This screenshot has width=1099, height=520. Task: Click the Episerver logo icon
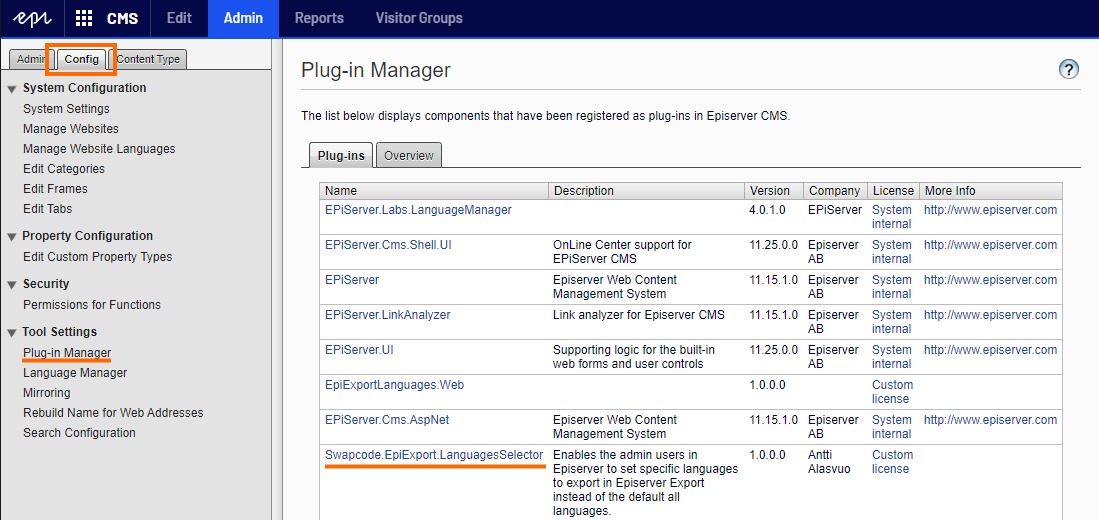coord(32,18)
